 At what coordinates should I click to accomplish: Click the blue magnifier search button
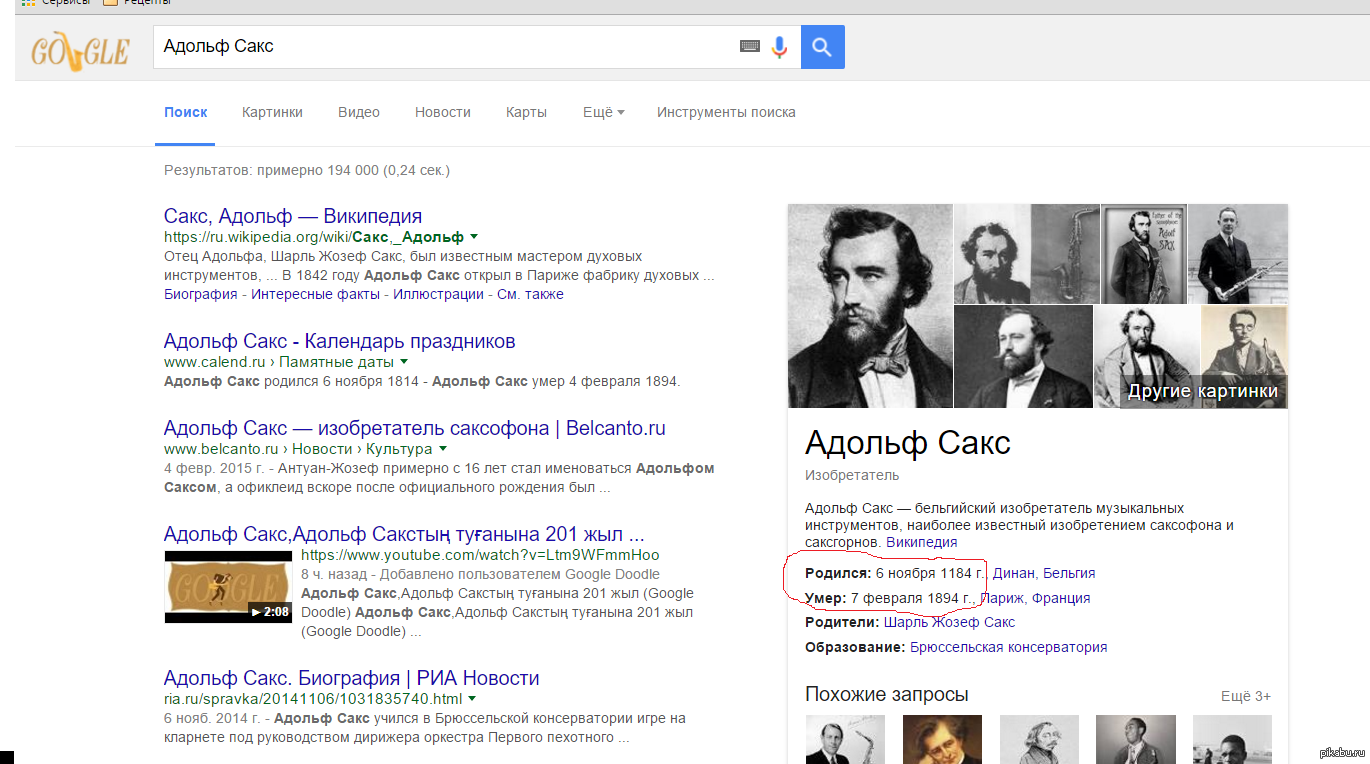(x=822, y=46)
